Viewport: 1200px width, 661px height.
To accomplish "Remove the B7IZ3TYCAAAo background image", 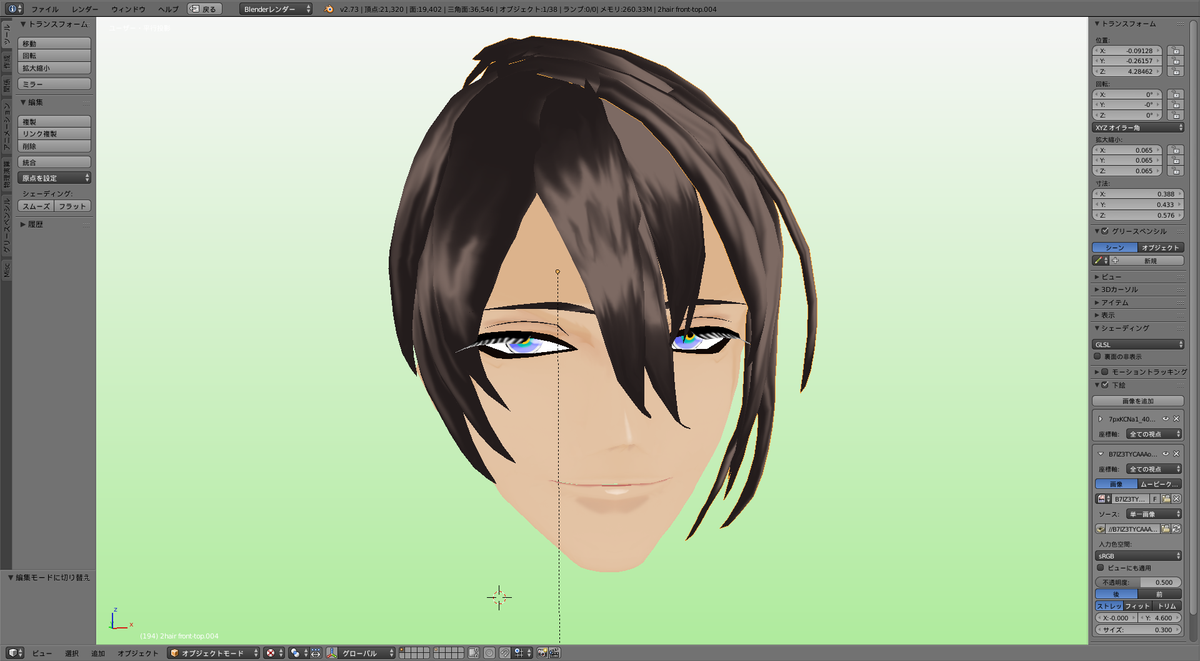I will [1176, 454].
